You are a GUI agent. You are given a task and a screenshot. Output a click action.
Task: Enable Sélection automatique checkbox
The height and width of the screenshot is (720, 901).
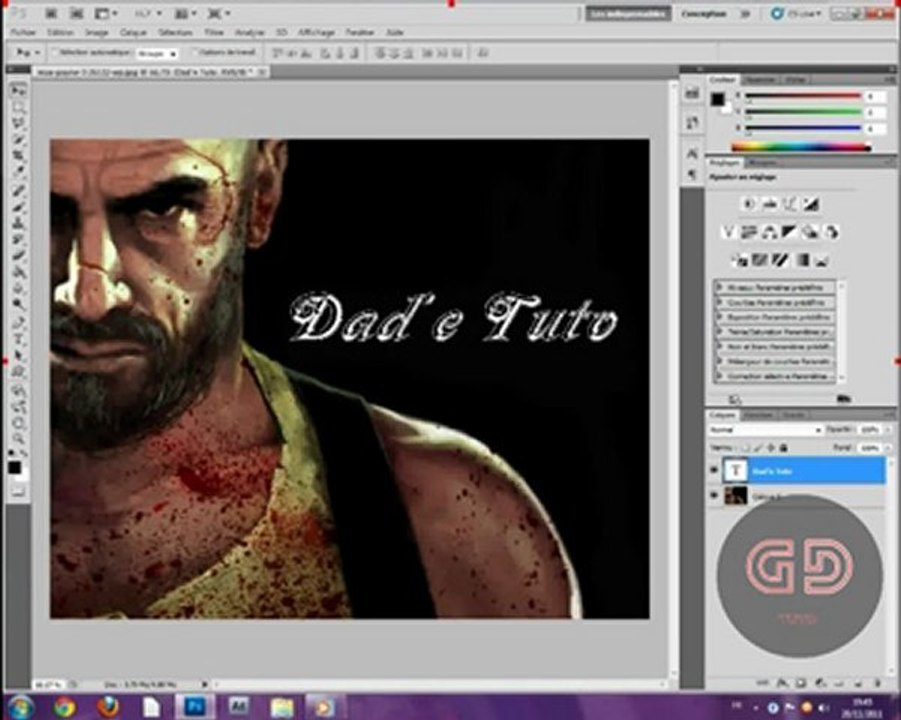tap(56, 52)
